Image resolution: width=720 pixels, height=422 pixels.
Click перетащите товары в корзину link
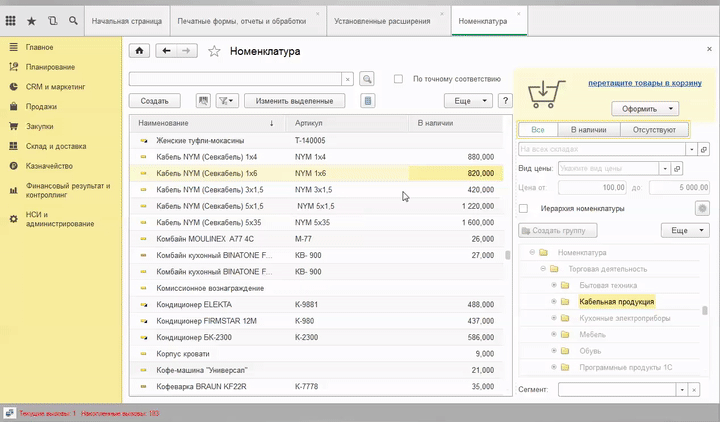point(645,83)
